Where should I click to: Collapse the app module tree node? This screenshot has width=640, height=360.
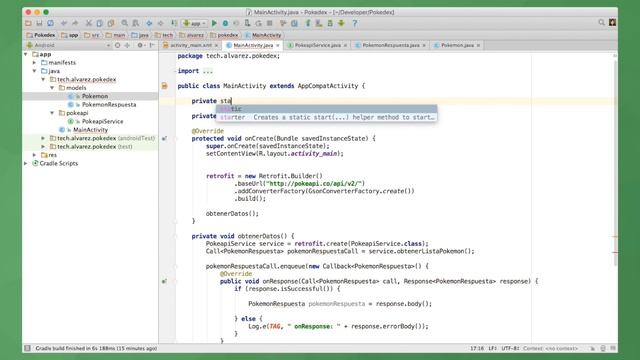click(26, 54)
